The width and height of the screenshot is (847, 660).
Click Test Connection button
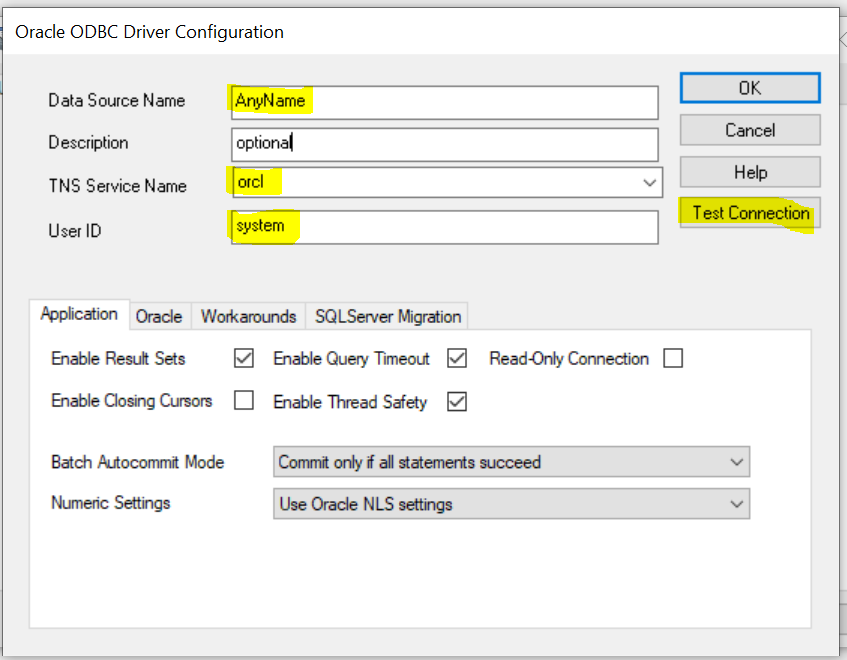point(750,213)
